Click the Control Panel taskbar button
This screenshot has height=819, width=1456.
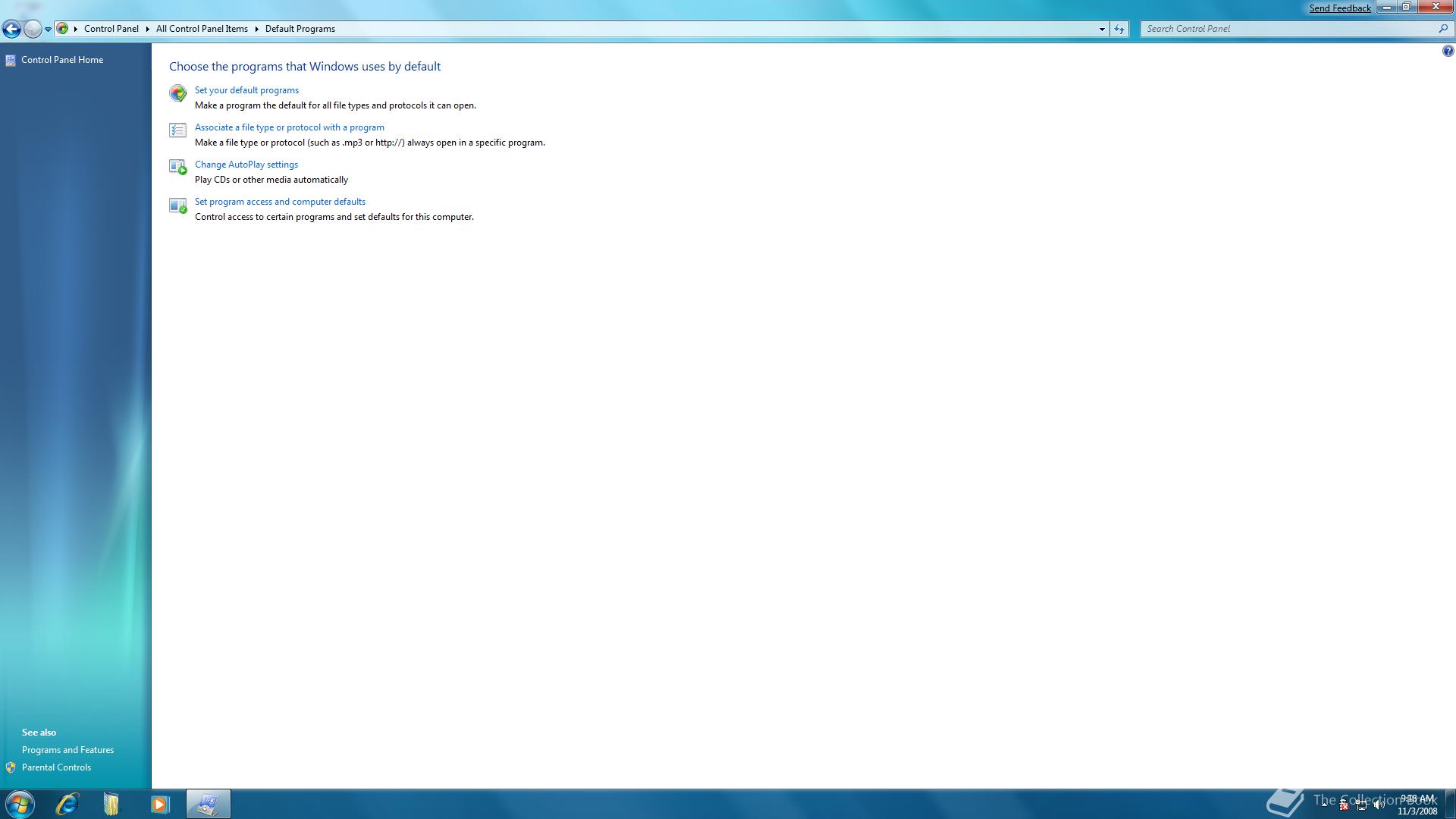point(208,804)
